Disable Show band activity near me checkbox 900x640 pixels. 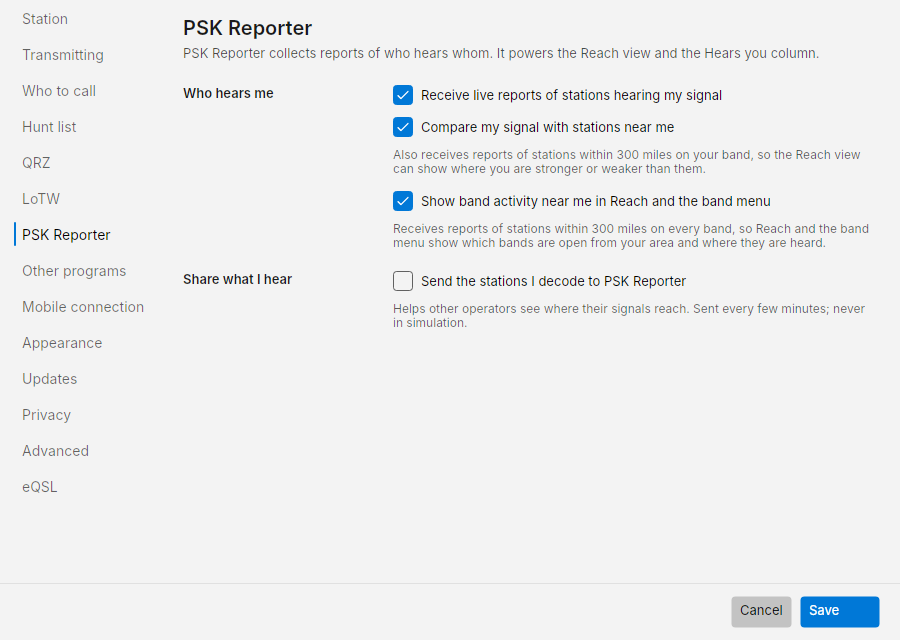(x=403, y=201)
